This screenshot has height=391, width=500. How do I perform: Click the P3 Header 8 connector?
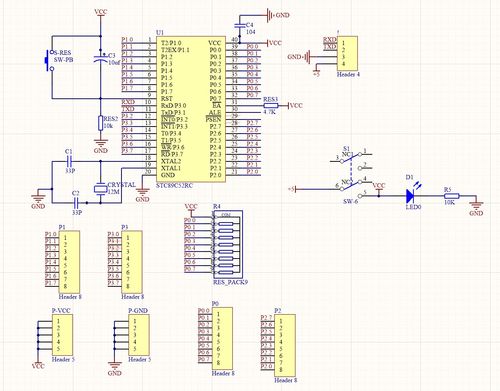coord(132,262)
